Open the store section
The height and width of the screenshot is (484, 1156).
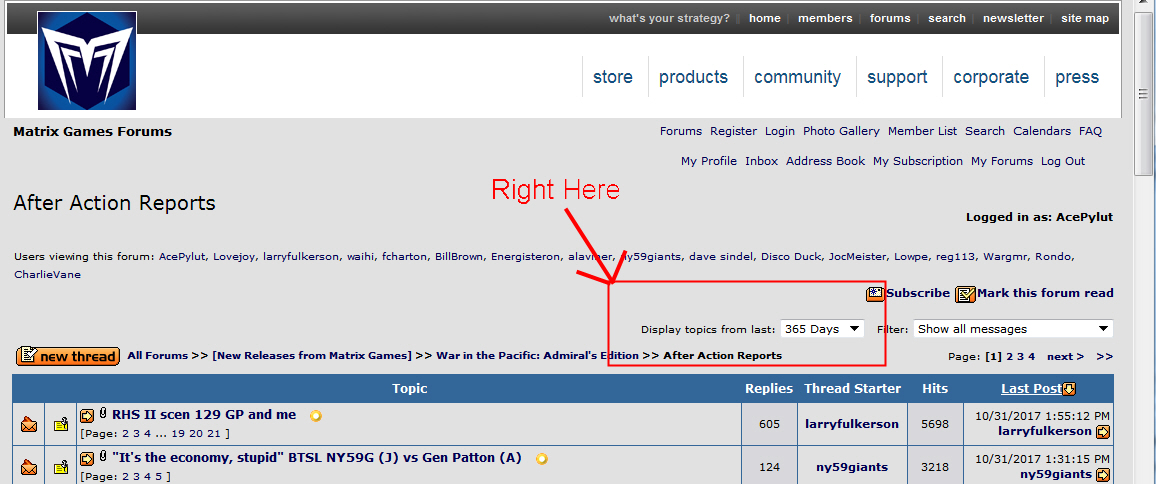[x=613, y=77]
